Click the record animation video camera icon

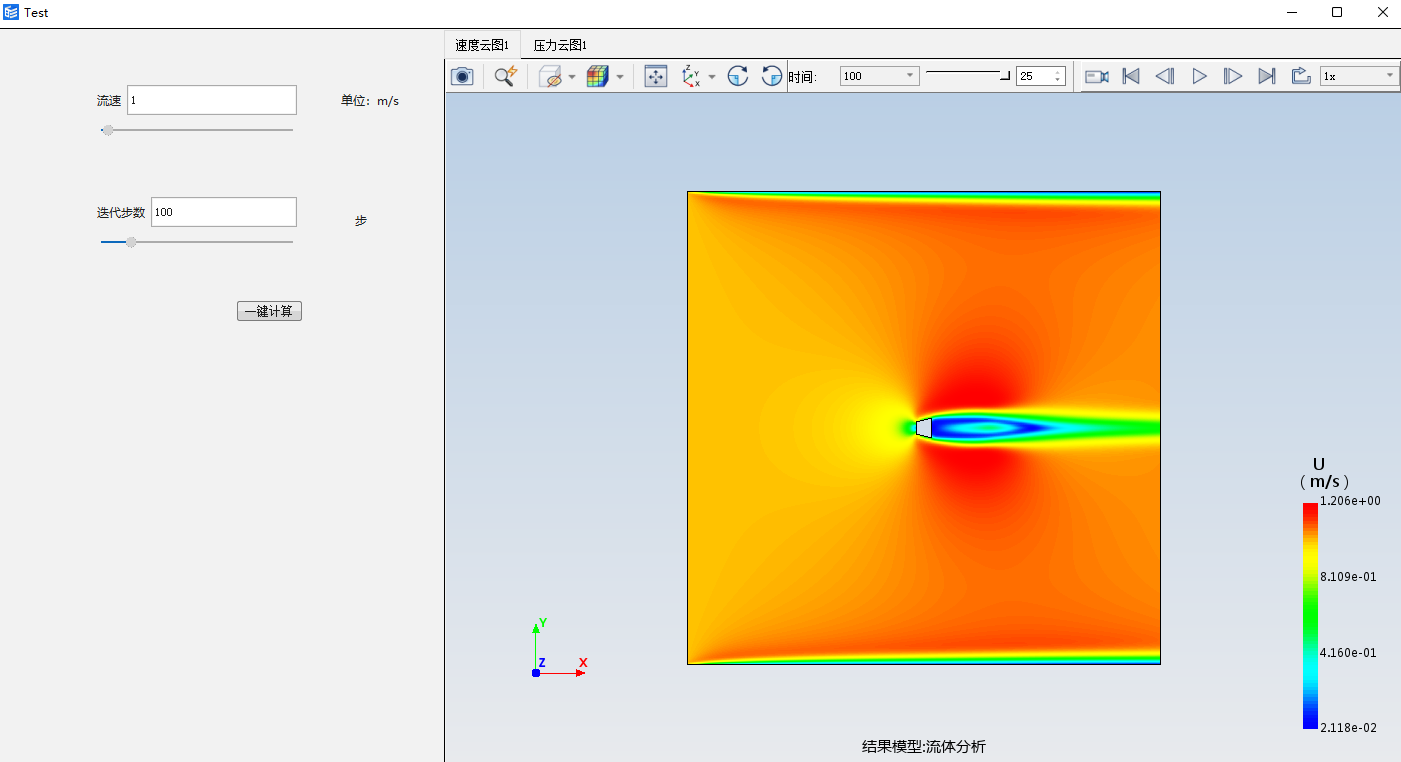coord(1097,76)
